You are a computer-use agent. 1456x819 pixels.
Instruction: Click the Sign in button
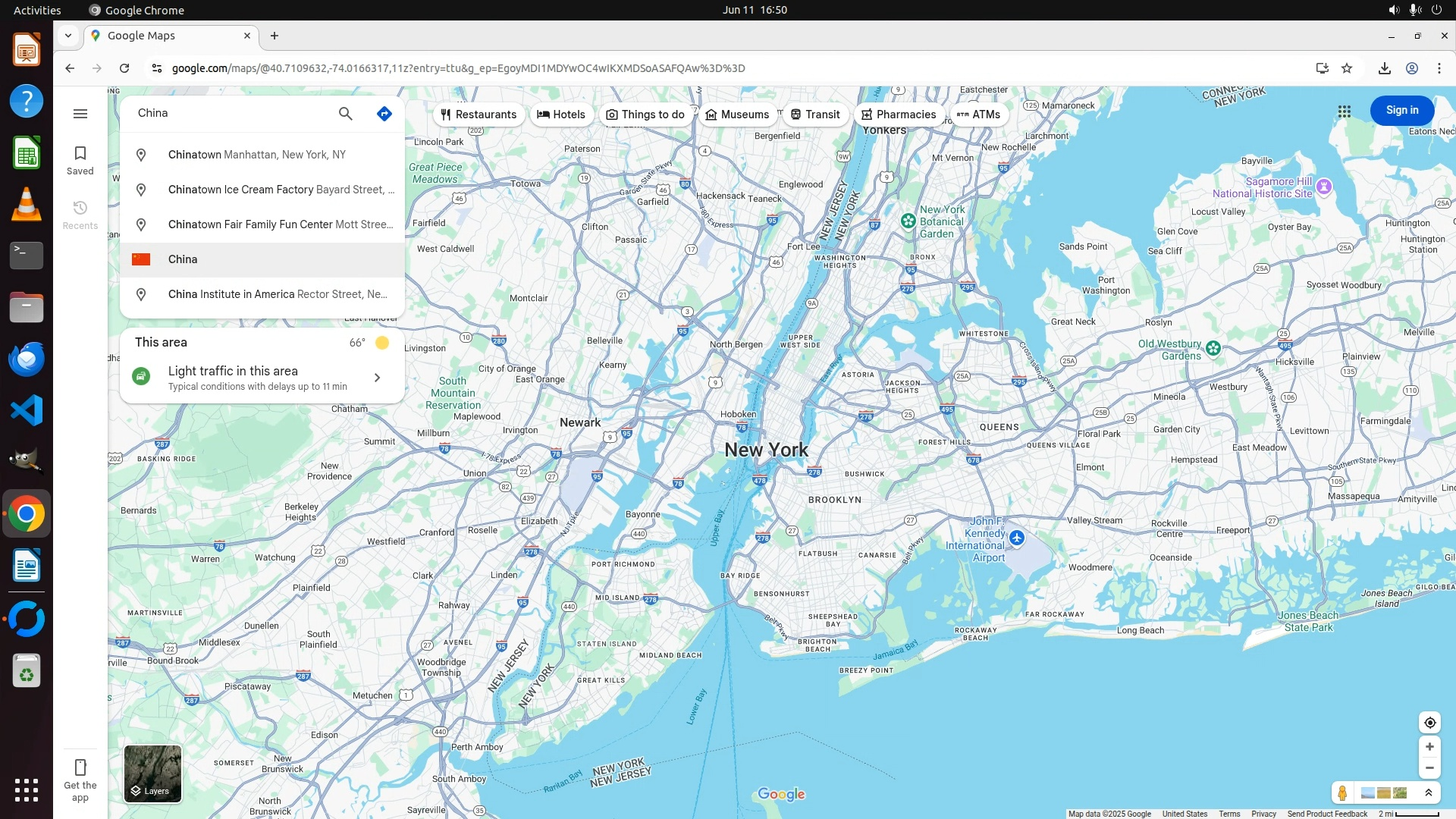point(1401,111)
